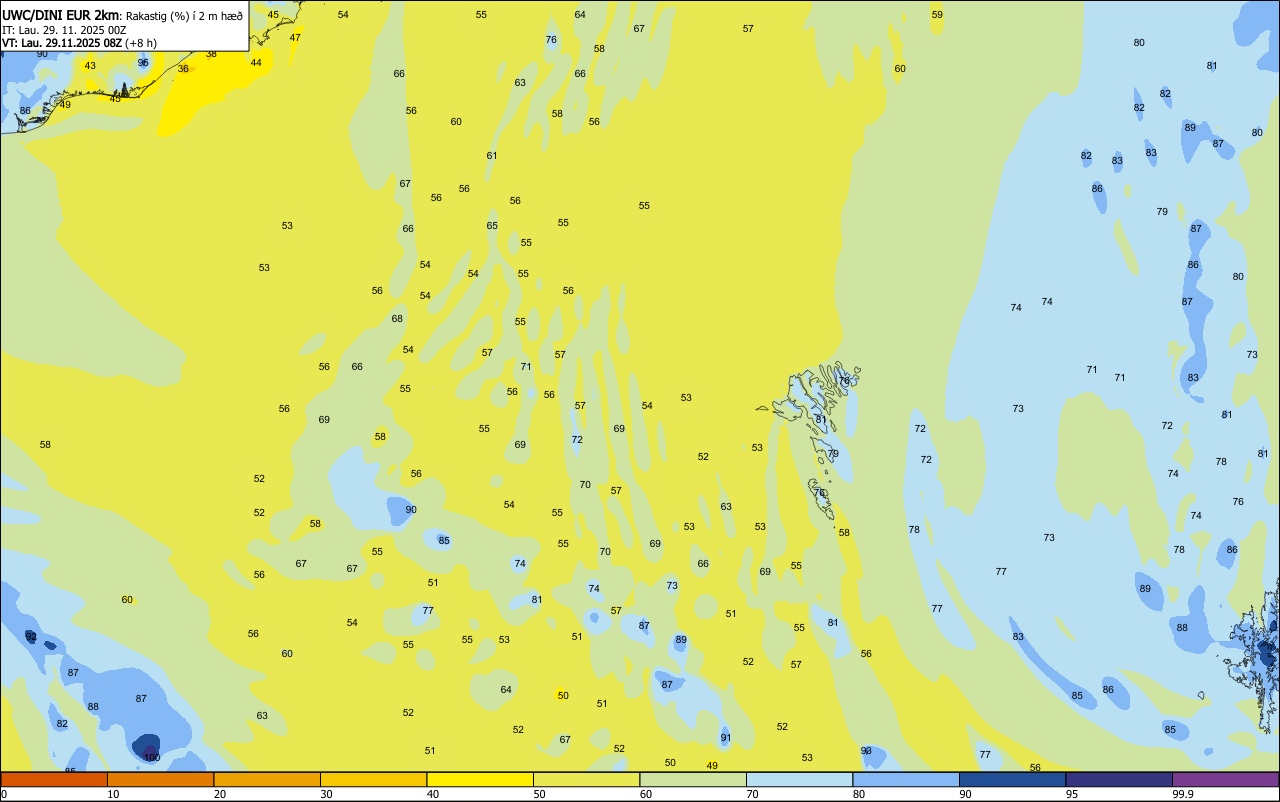Click the map value '38'
The height and width of the screenshot is (802, 1280).
coord(211,54)
